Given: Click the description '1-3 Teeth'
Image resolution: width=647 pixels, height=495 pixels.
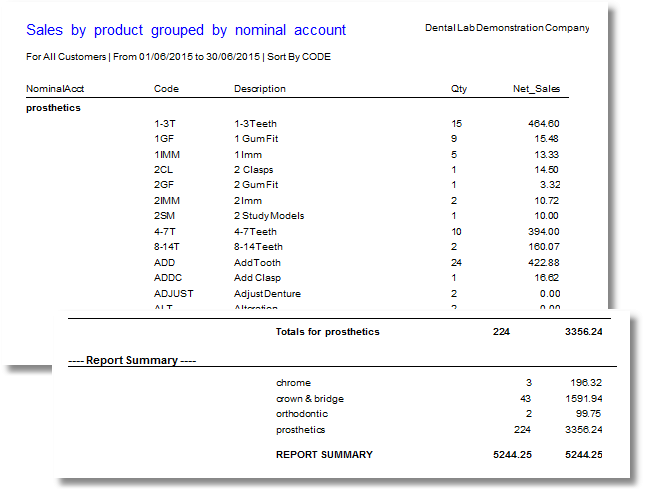Looking at the screenshot, I should pyautogui.click(x=255, y=123).
